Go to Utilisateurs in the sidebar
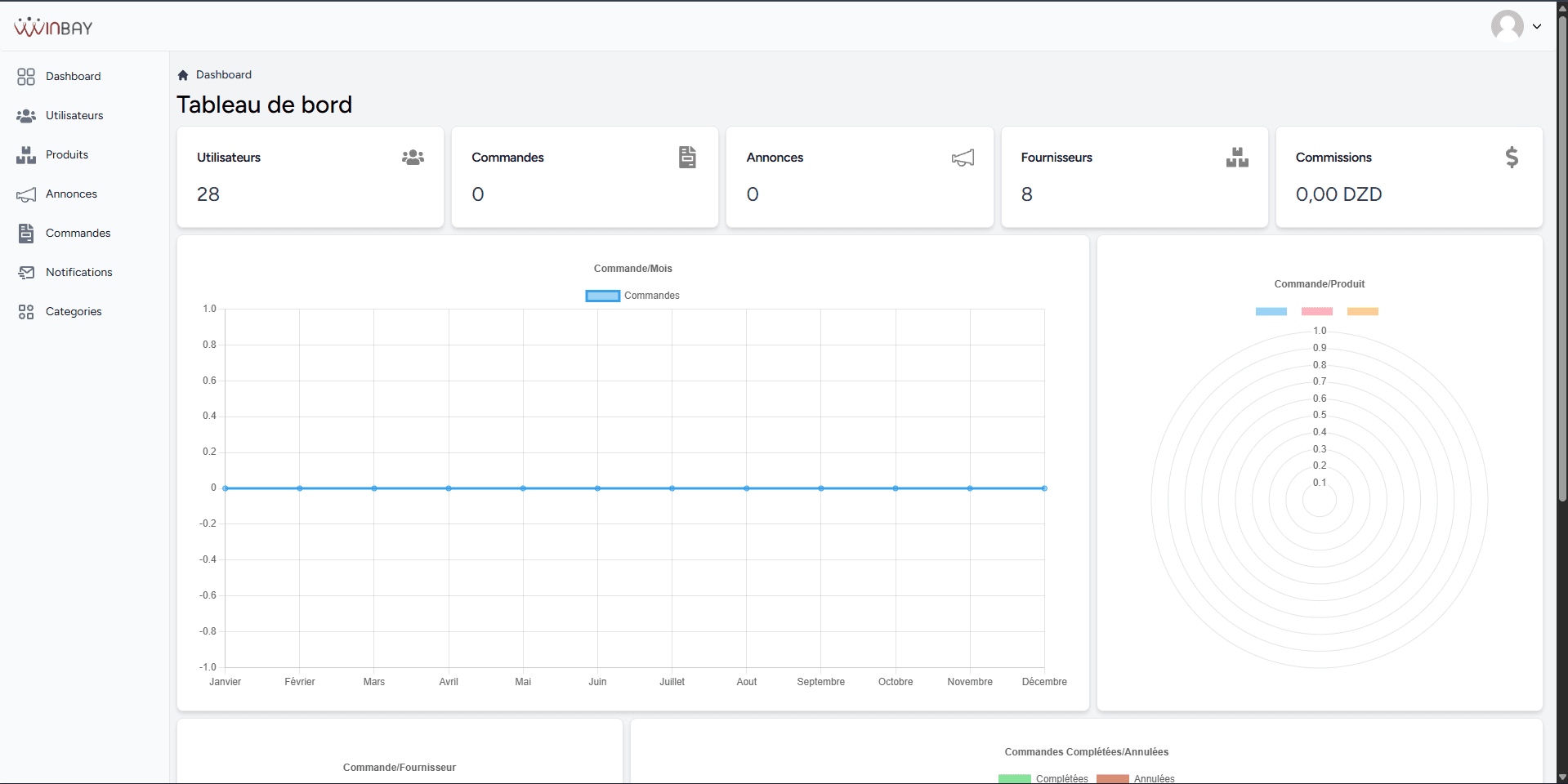Screen dimensions: 1568x784 (74, 115)
